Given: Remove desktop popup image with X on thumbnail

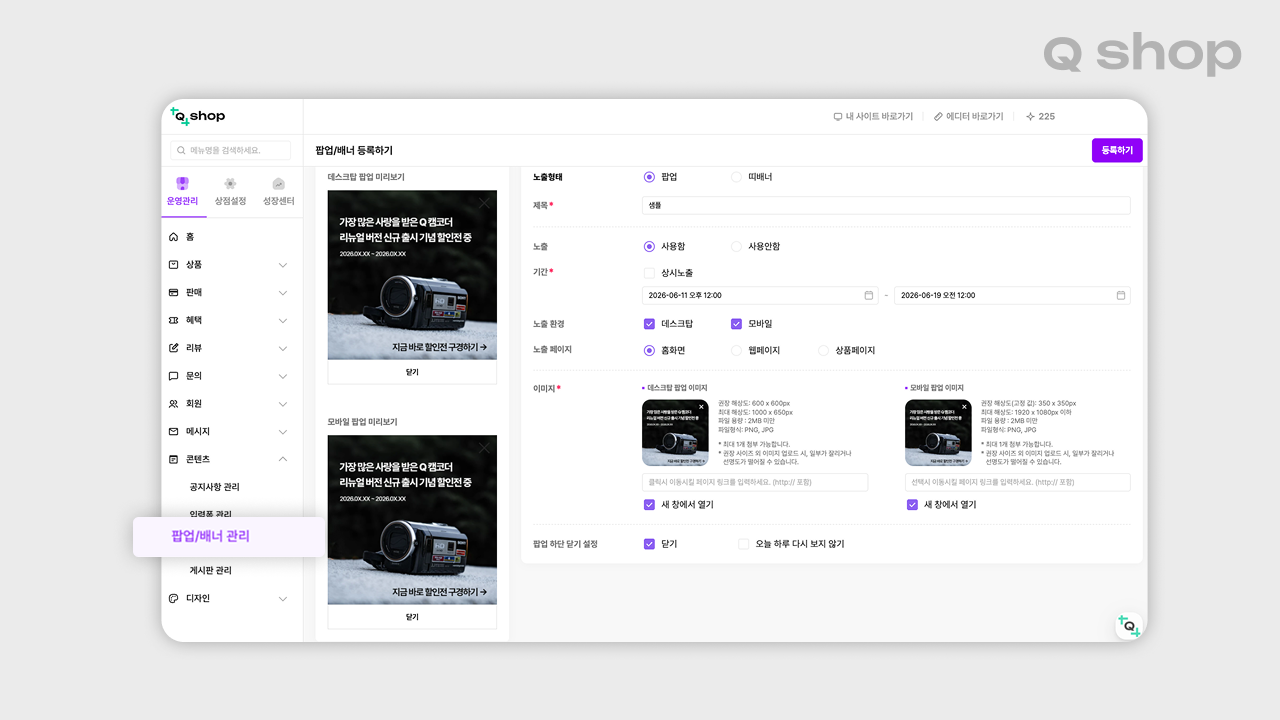Looking at the screenshot, I should (x=701, y=407).
